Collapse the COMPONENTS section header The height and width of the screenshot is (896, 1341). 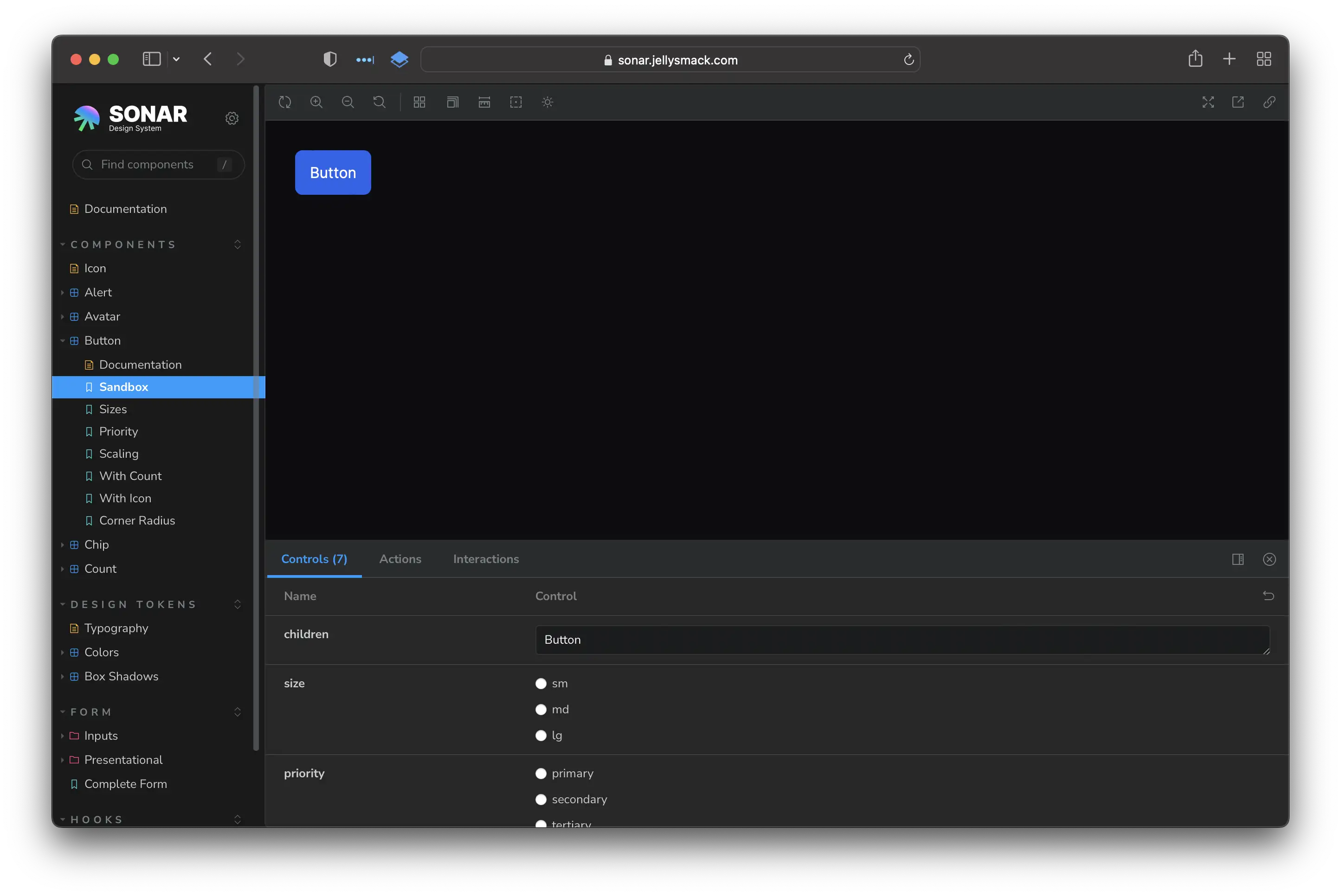[123, 244]
